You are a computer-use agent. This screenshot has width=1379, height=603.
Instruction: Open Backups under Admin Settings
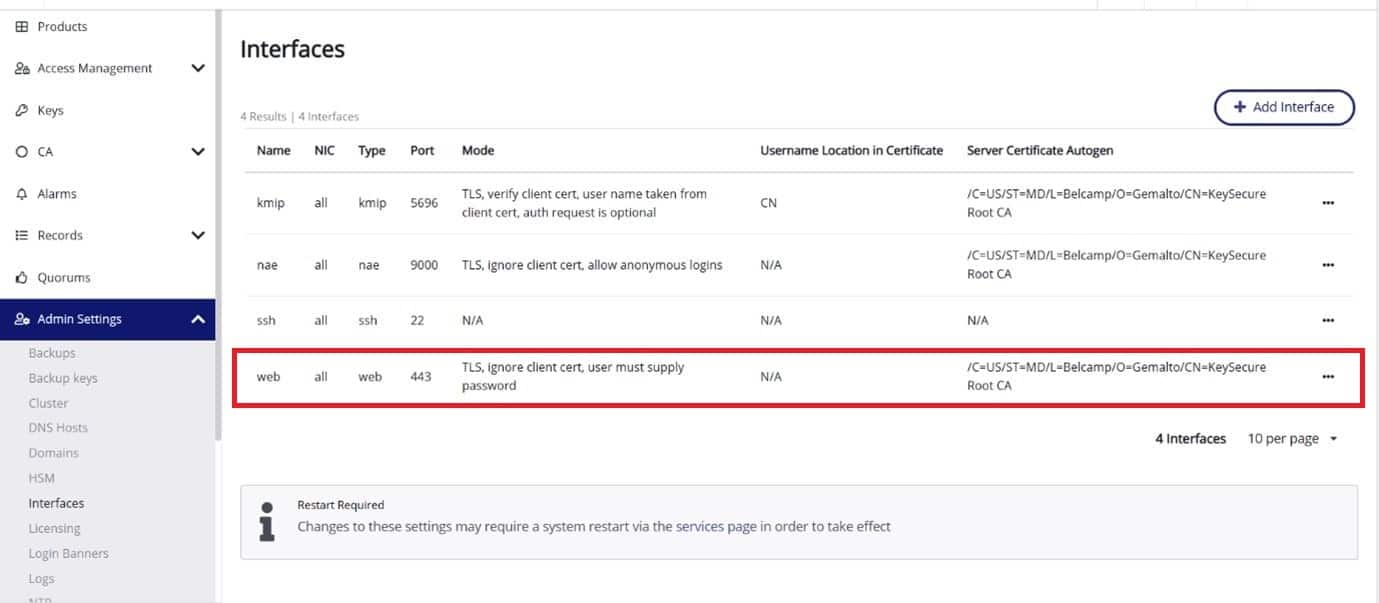tap(52, 353)
